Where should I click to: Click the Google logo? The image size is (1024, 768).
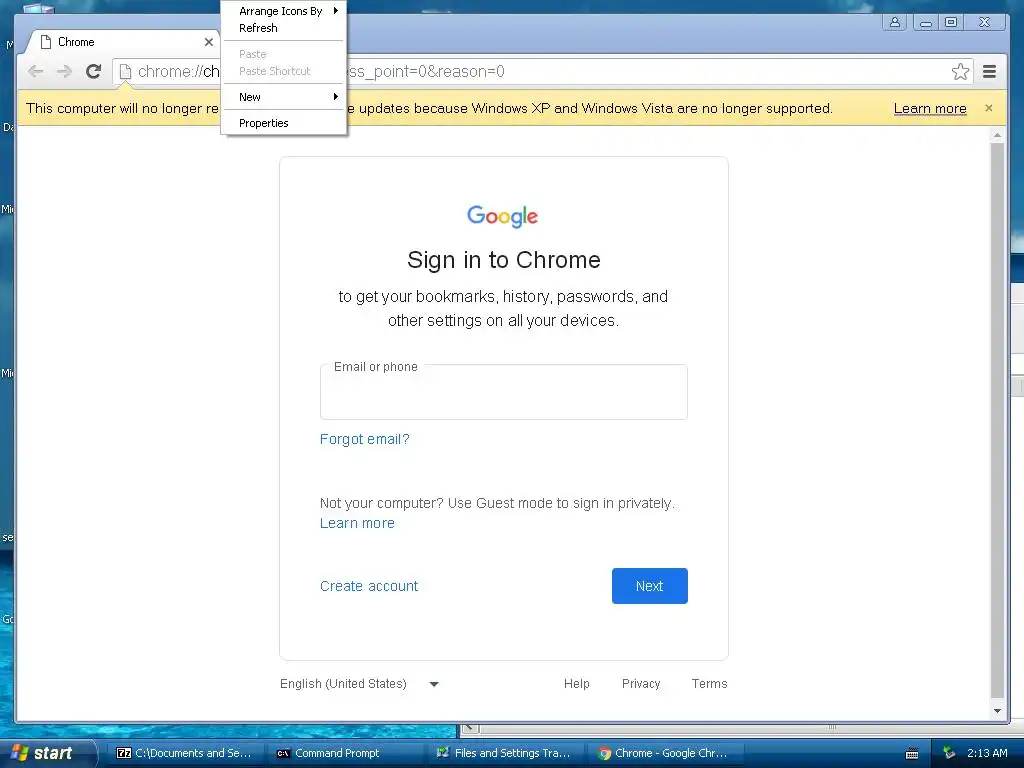coord(502,216)
